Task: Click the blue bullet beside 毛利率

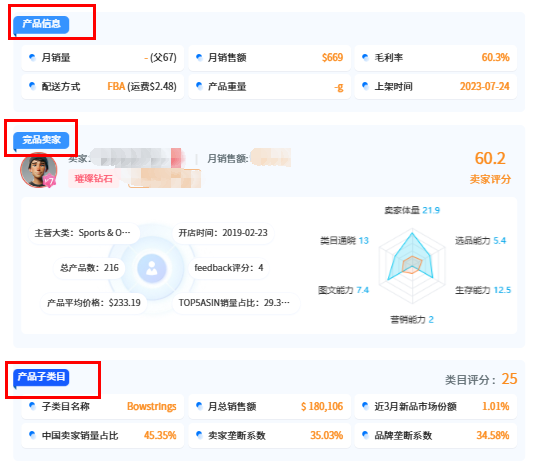Action: coord(365,57)
